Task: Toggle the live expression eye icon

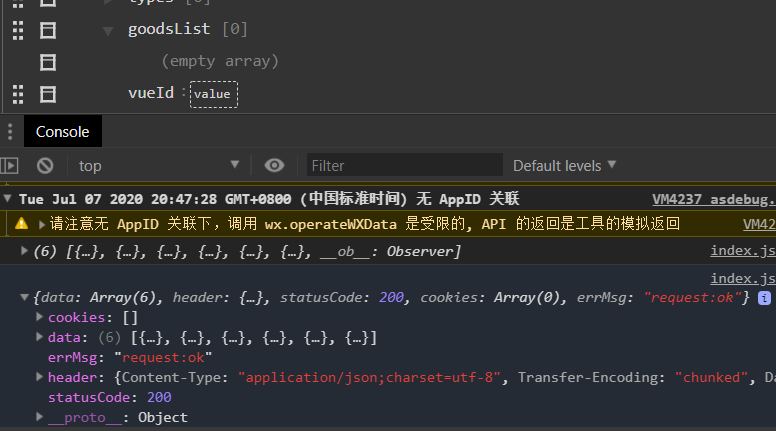Action: [274, 165]
